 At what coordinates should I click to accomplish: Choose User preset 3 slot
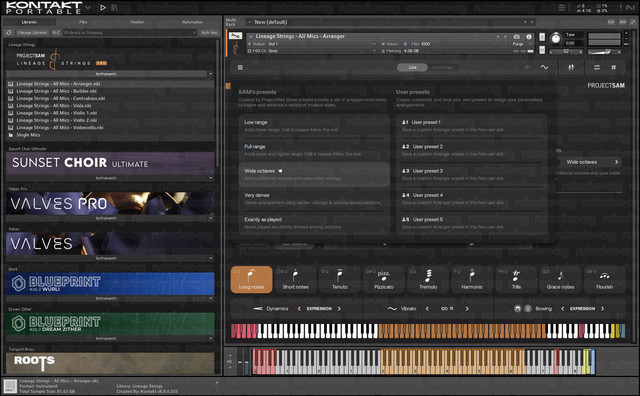tap(471, 175)
